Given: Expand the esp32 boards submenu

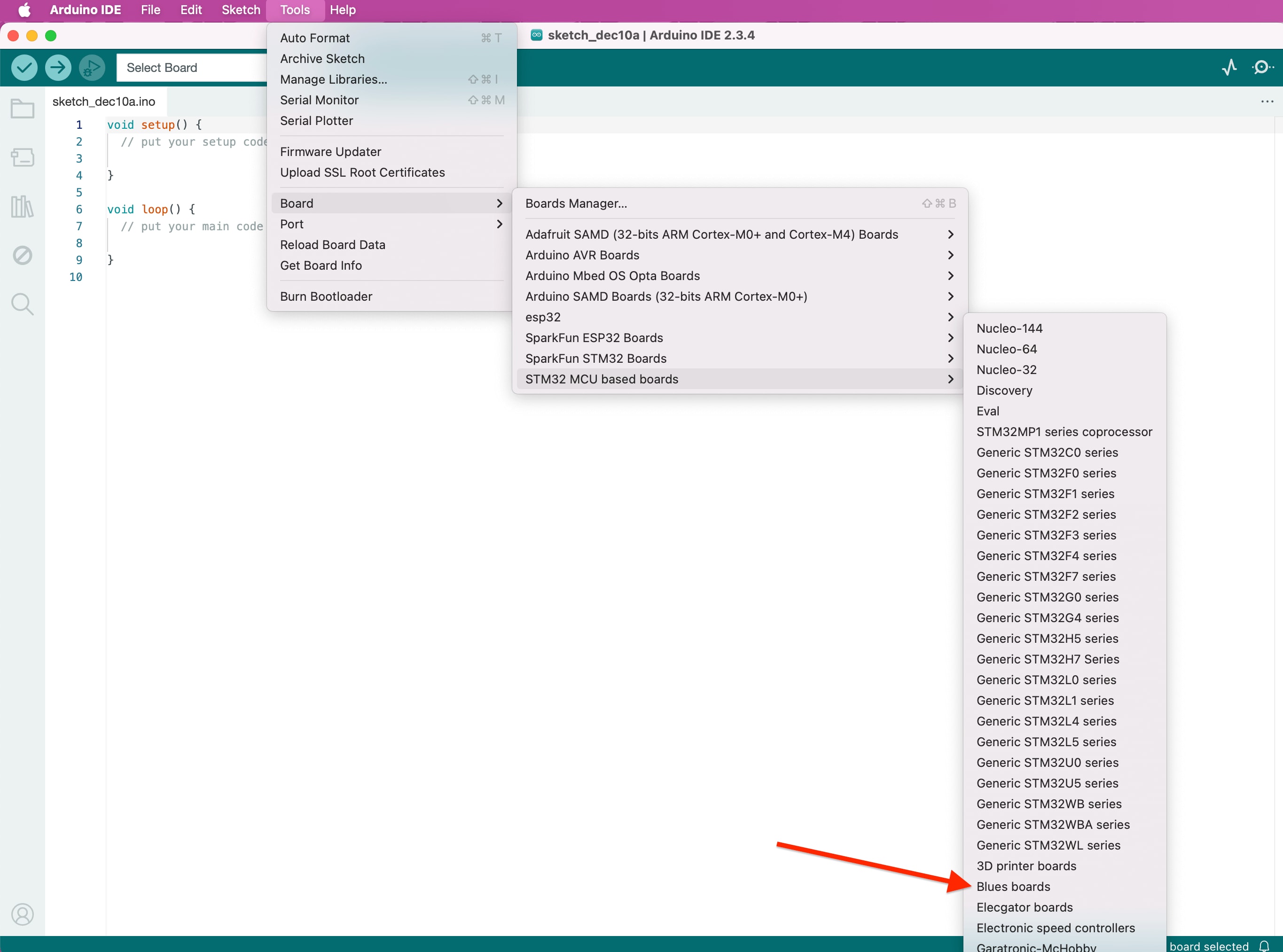Looking at the screenshot, I should (x=739, y=318).
